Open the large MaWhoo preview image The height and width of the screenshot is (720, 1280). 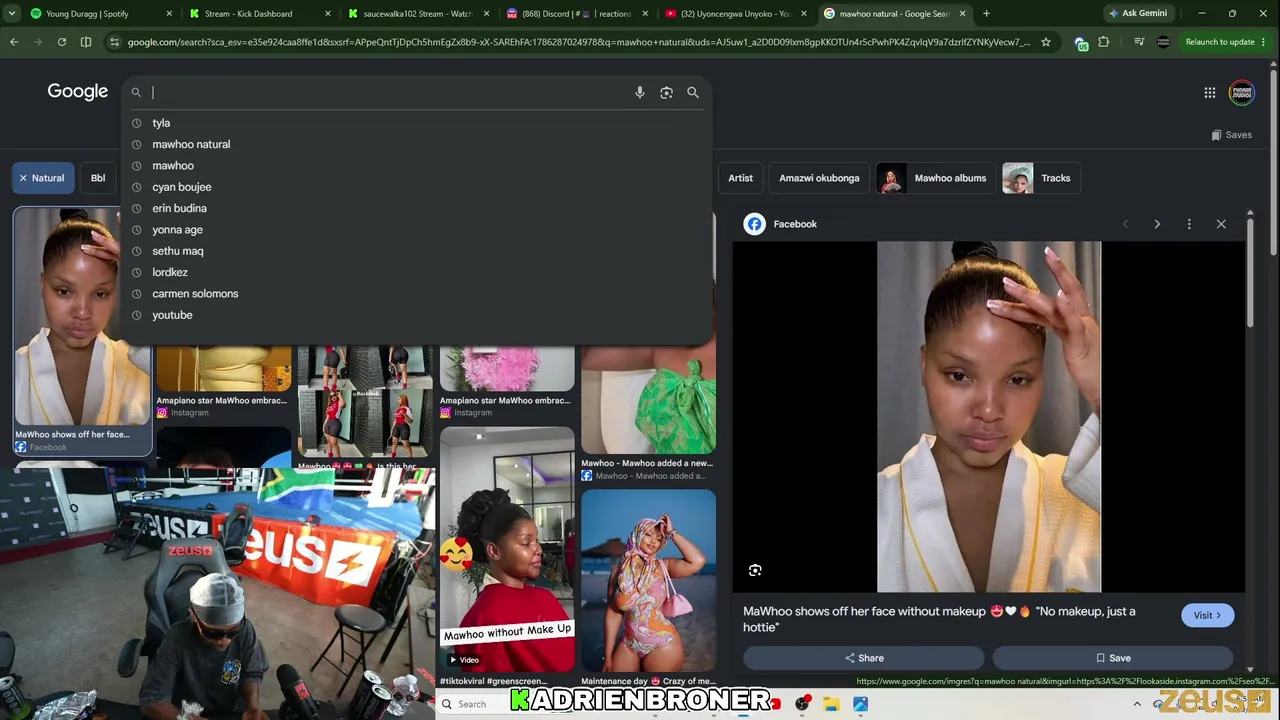989,417
